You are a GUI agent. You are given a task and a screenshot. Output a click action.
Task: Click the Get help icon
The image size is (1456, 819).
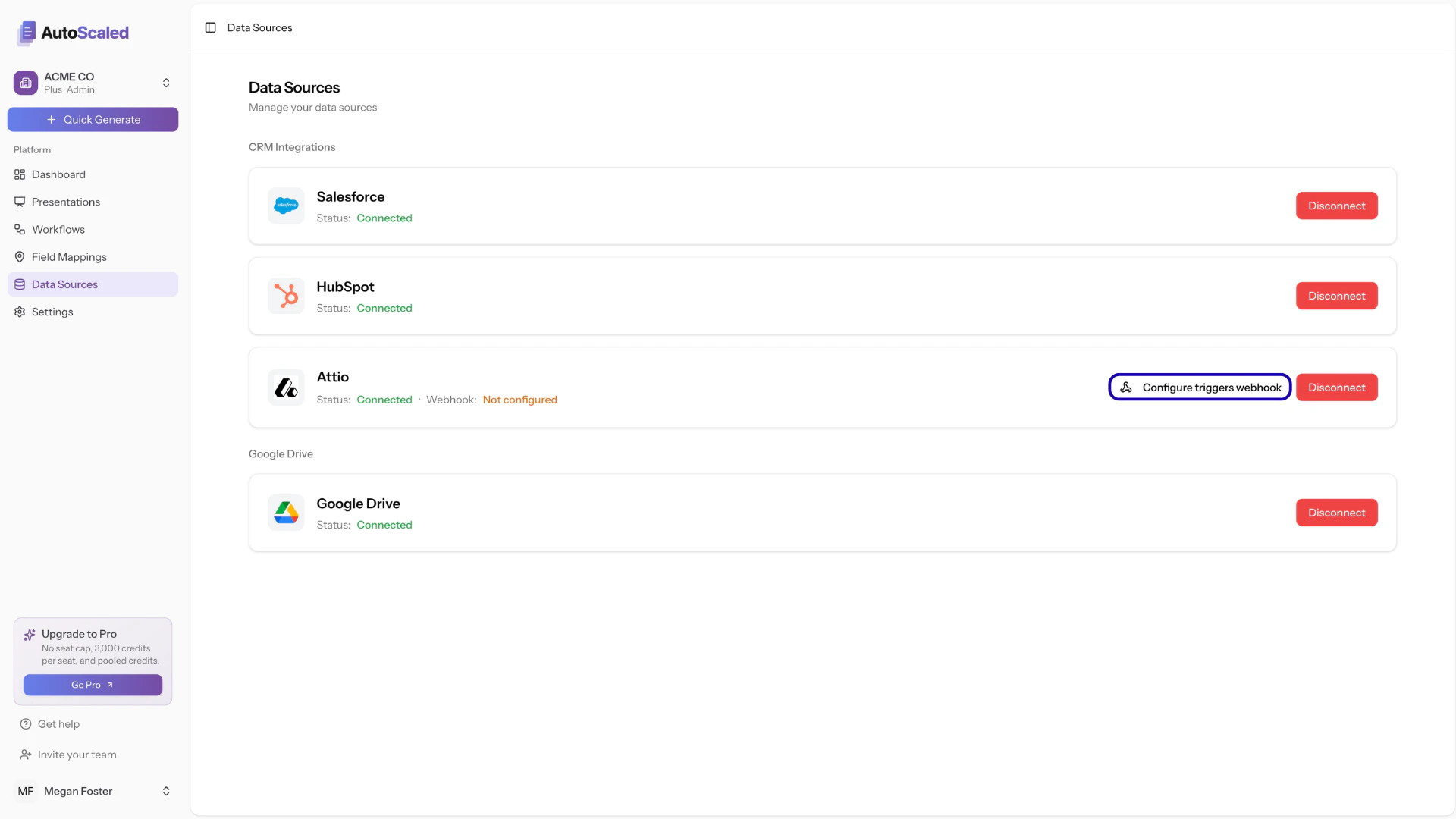(x=25, y=723)
